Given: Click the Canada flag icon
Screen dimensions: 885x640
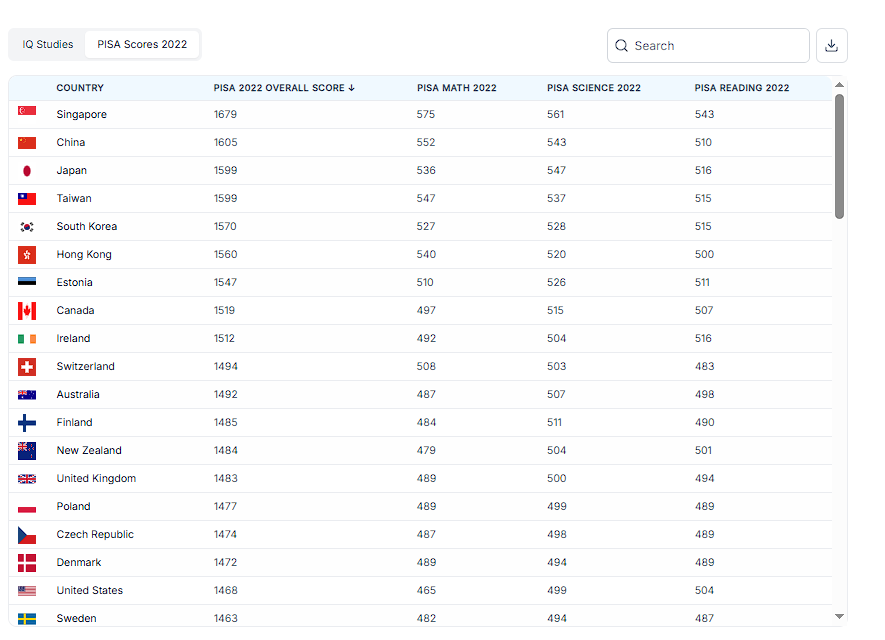Looking at the screenshot, I should (x=27, y=311).
